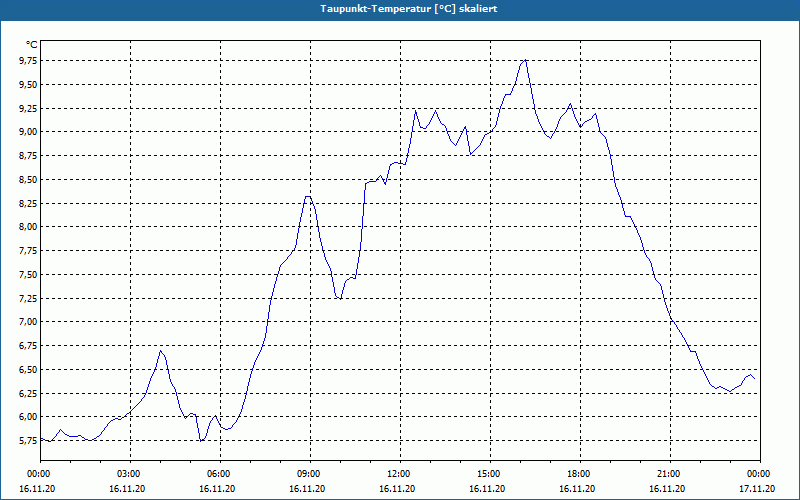Click the 15:00 time axis label

coord(490,474)
